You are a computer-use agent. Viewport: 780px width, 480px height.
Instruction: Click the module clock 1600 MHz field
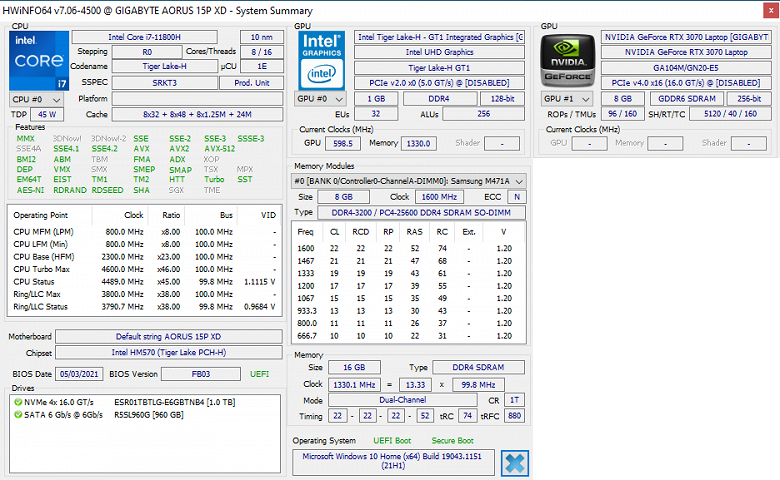[439, 197]
